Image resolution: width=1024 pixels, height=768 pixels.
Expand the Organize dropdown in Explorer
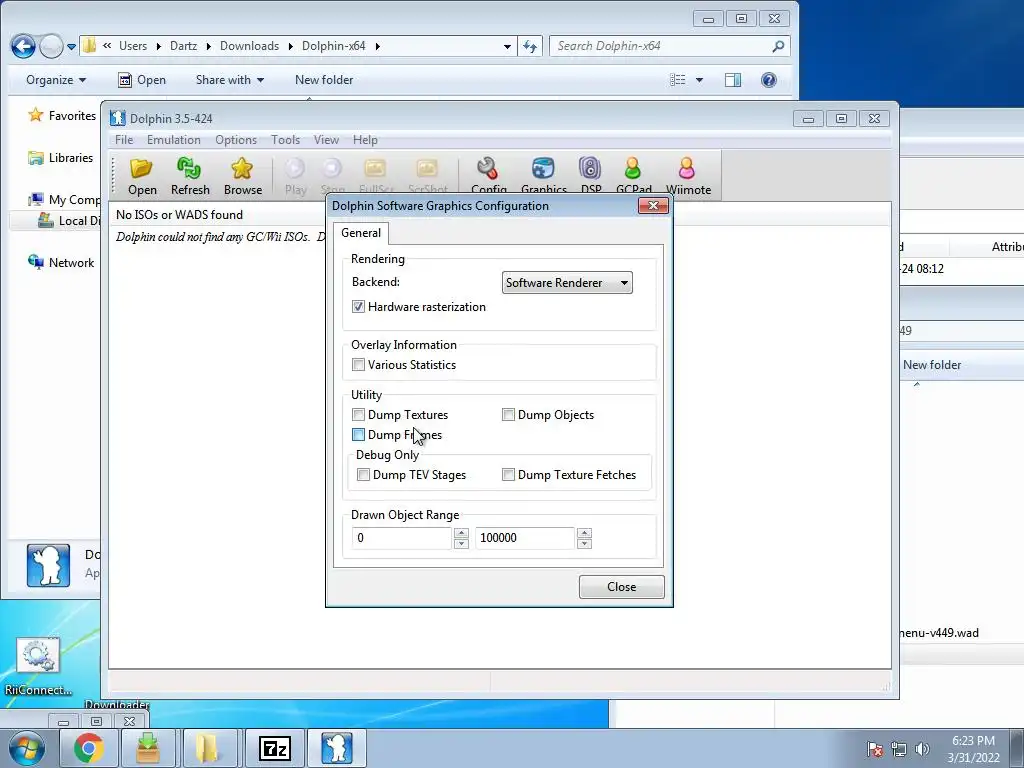[56, 80]
